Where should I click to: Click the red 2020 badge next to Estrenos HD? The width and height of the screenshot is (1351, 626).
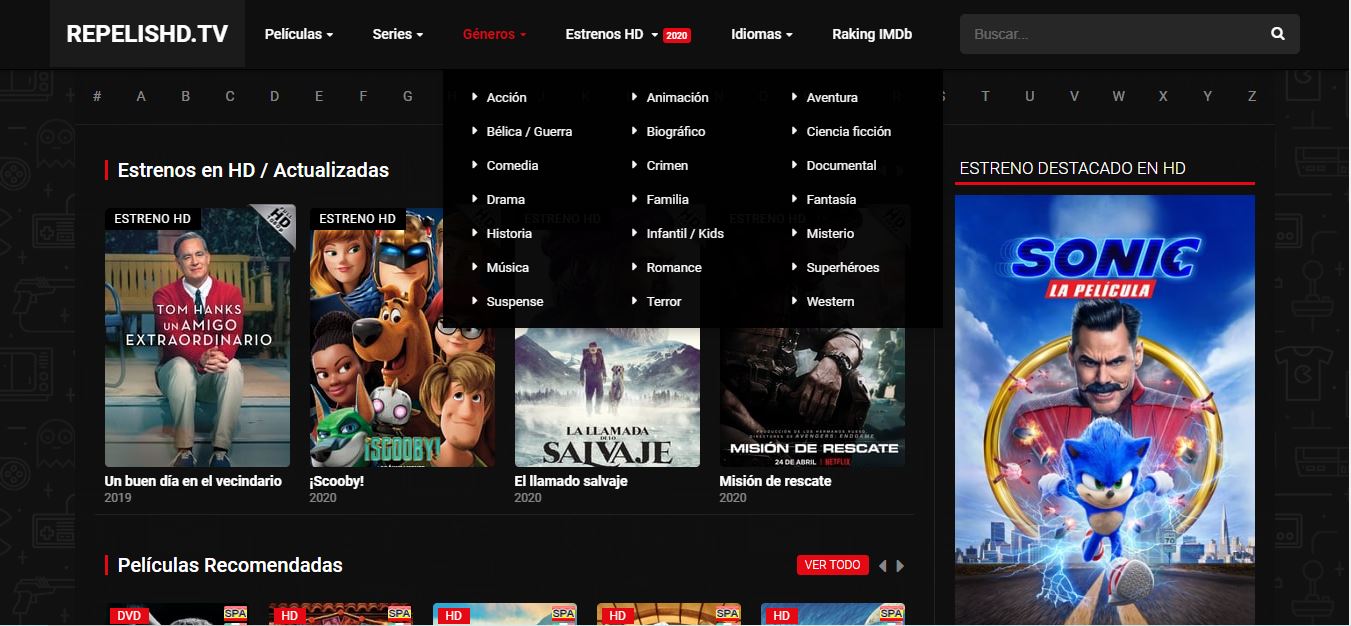pos(676,35)
